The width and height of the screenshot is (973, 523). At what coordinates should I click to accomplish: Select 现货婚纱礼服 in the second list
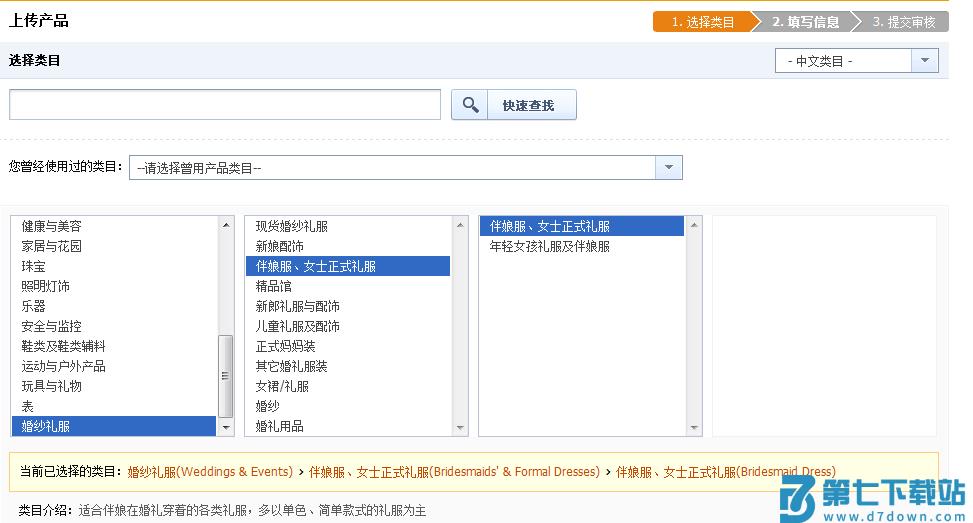292,226
